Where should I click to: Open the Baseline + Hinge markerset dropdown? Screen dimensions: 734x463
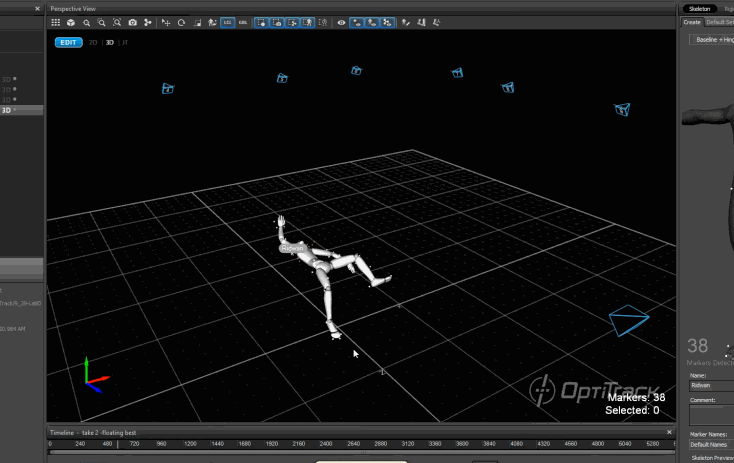[713, 40]
